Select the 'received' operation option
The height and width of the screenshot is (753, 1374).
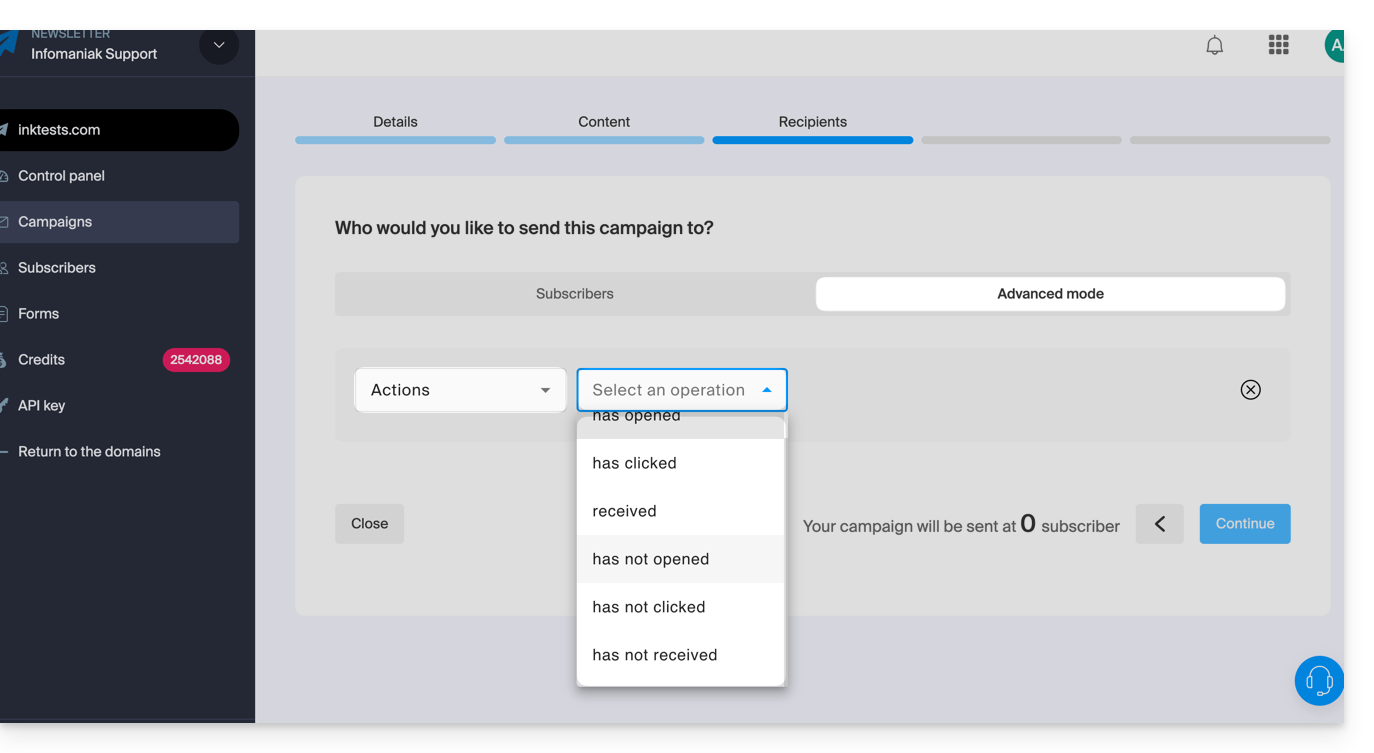click(x=624, y=511)
